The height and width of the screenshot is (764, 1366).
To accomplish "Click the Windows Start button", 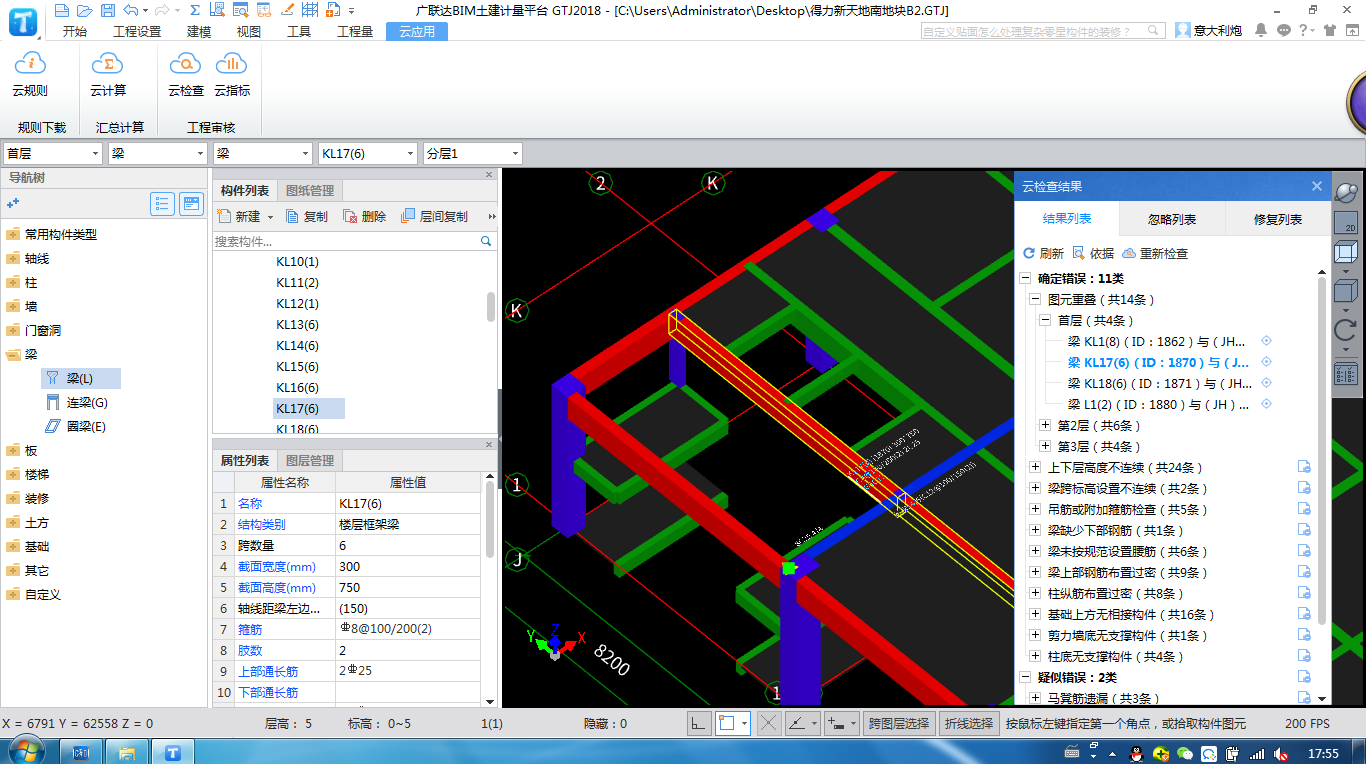I will (25, 751).
